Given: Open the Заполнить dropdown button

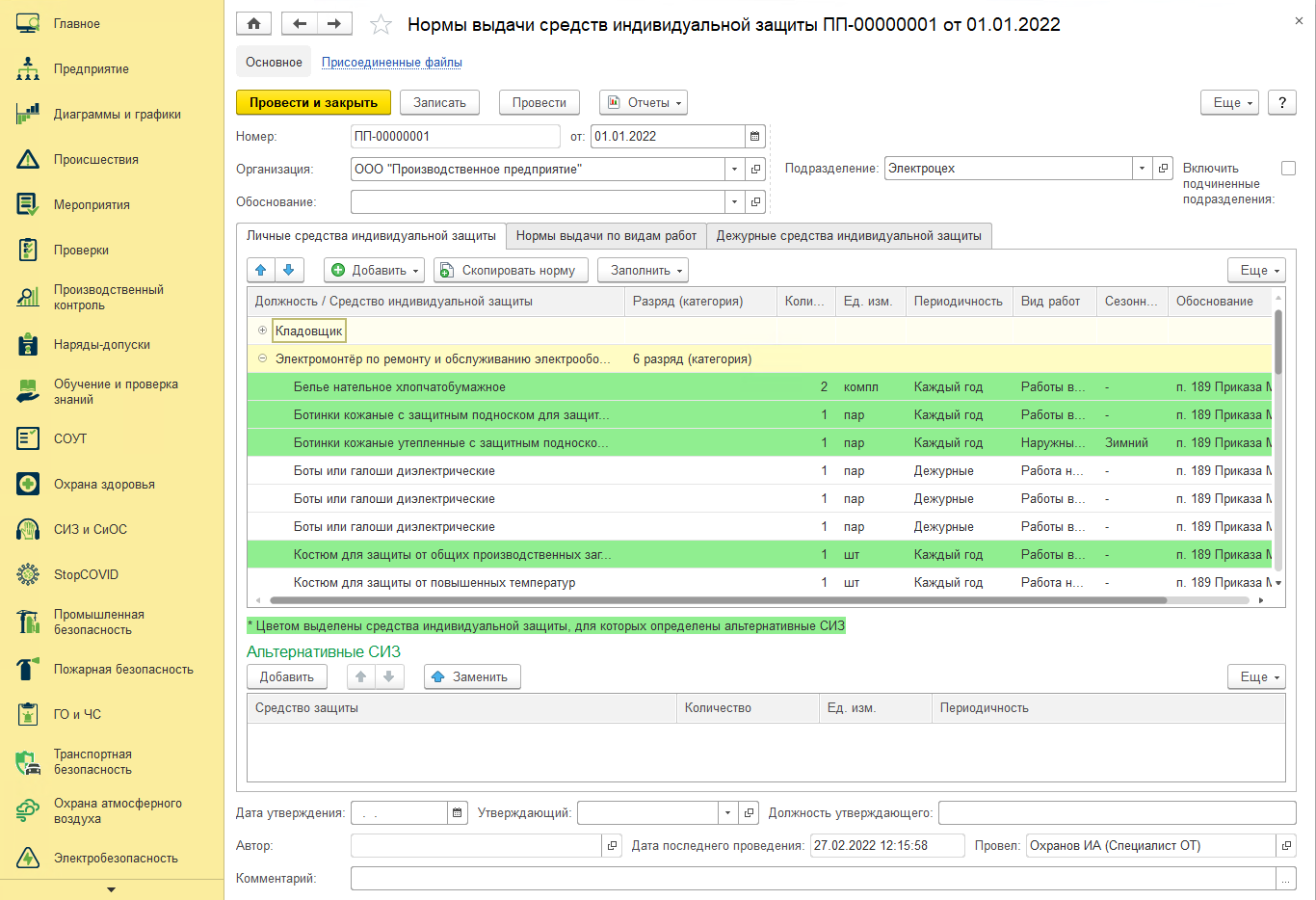Looking at the screenshot, I should 643,271.
